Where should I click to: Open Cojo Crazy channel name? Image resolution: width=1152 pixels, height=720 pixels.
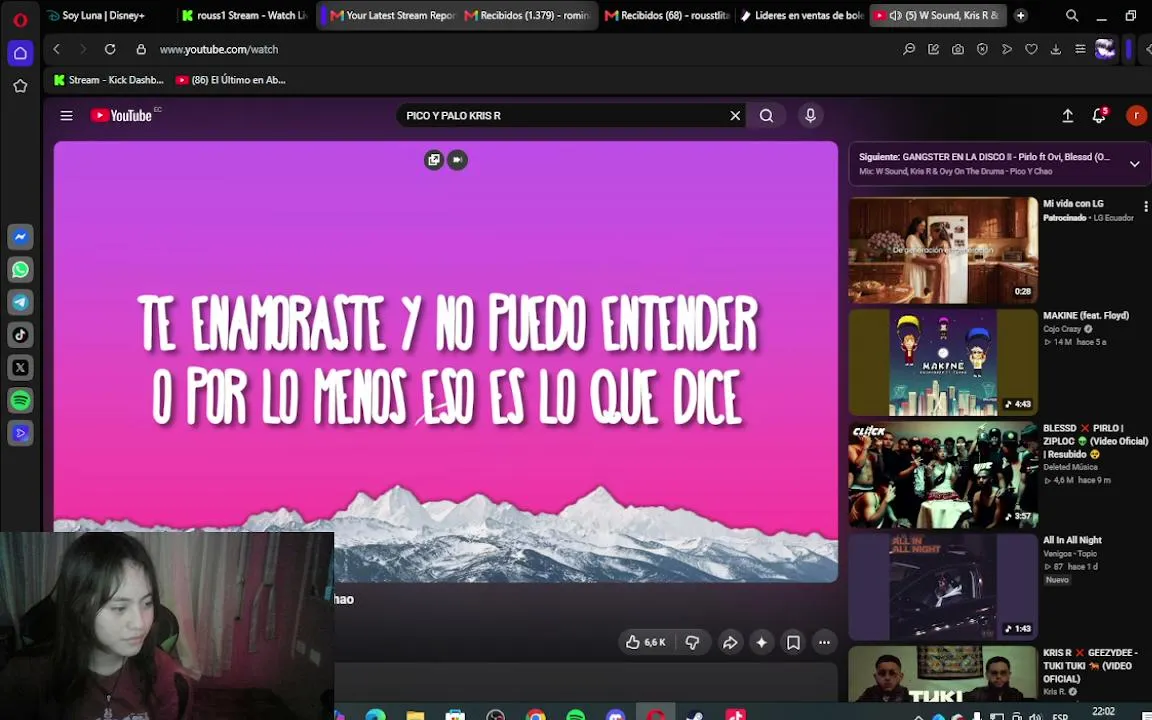1063,329
